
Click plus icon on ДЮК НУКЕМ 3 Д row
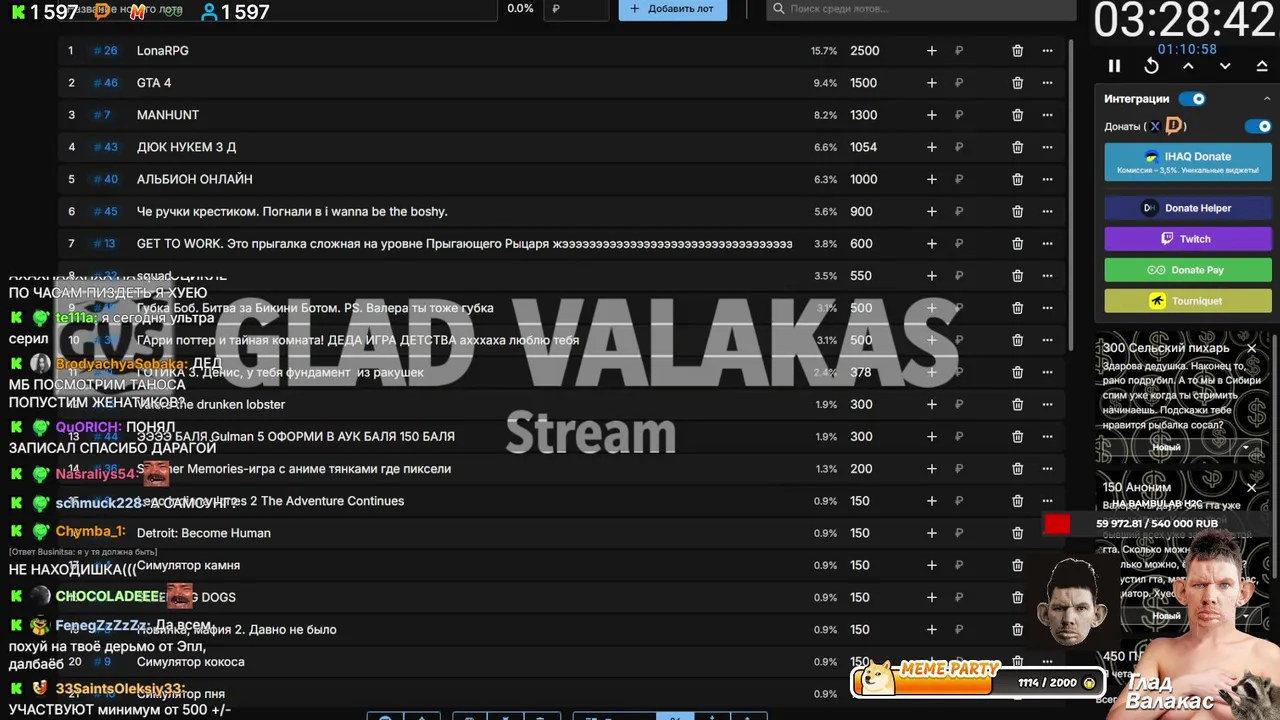pyautogui.click(x=931, y=147)
